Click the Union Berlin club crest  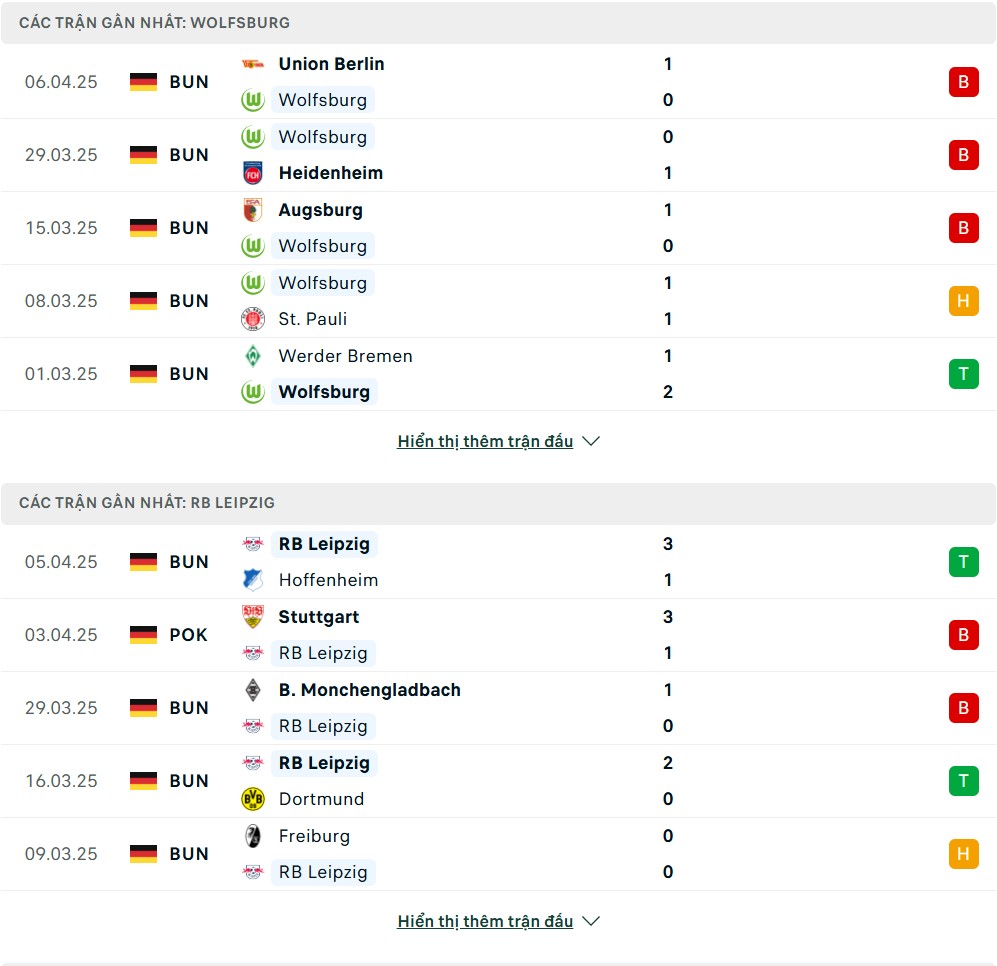[x=252, y=64]
